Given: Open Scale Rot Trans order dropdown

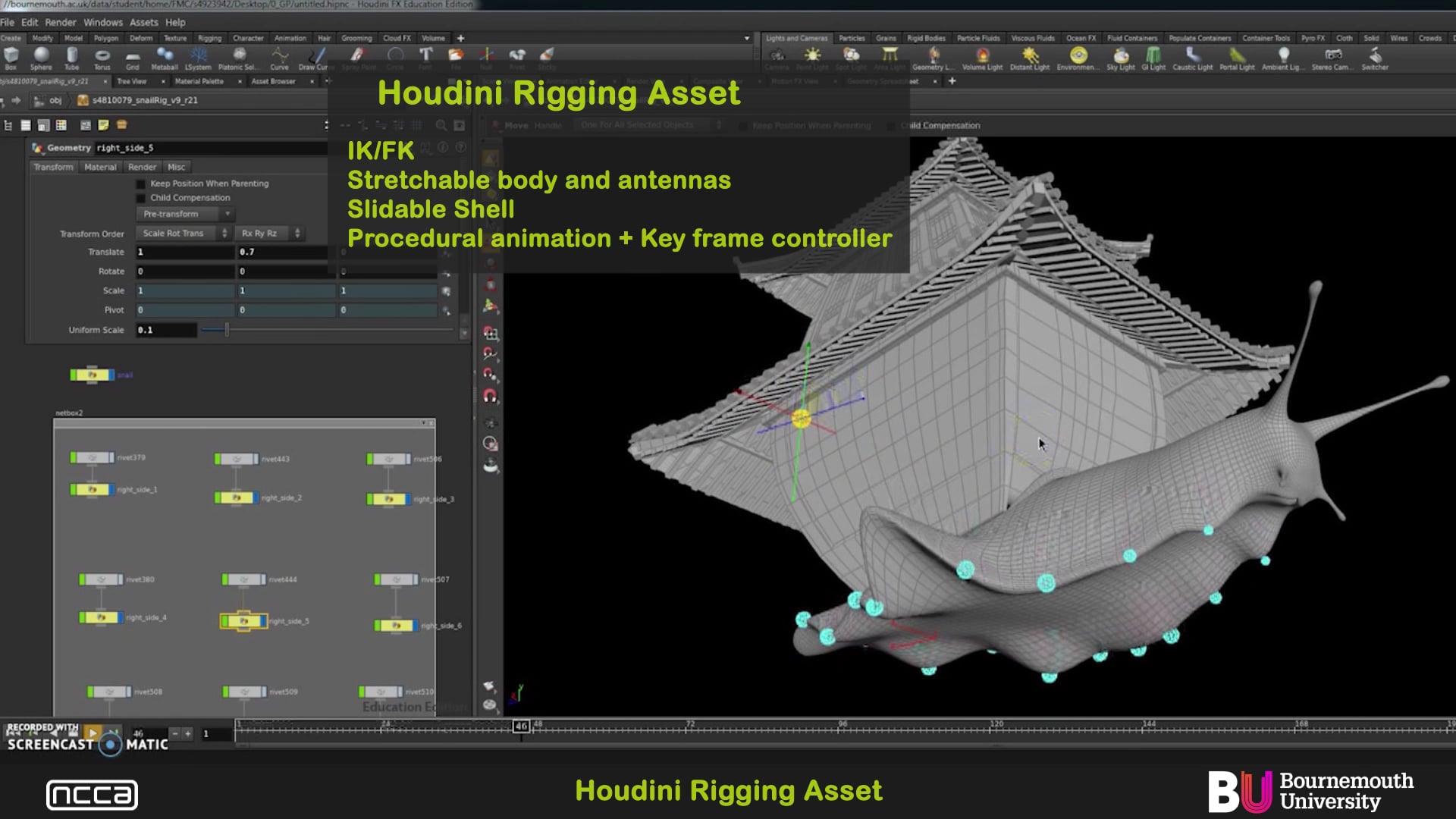Looking at the screenshot, I should click(183, 234).
